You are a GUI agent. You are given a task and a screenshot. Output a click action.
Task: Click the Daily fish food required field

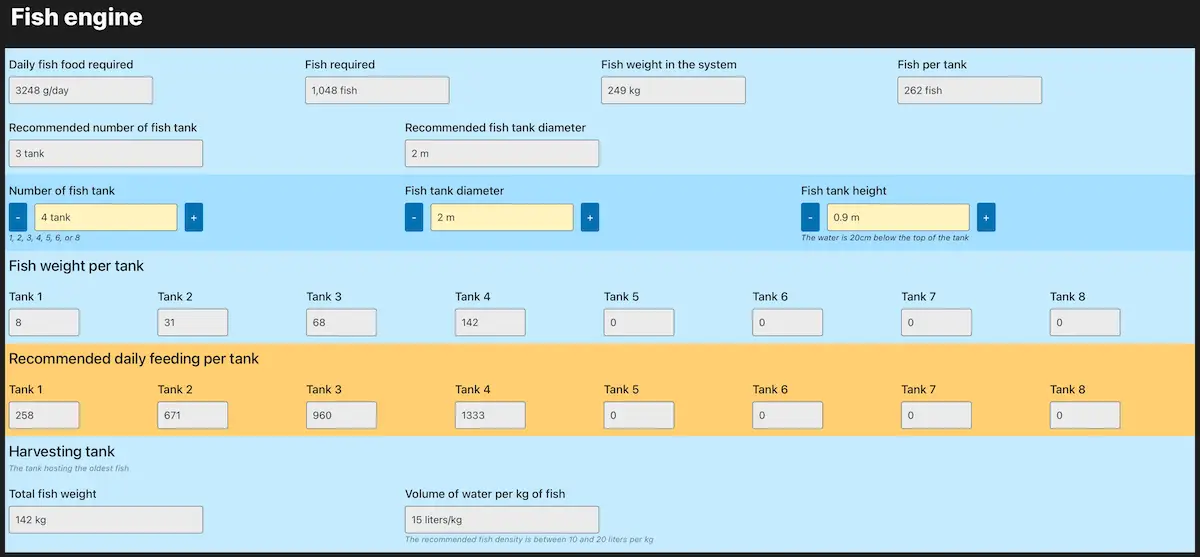81,90
